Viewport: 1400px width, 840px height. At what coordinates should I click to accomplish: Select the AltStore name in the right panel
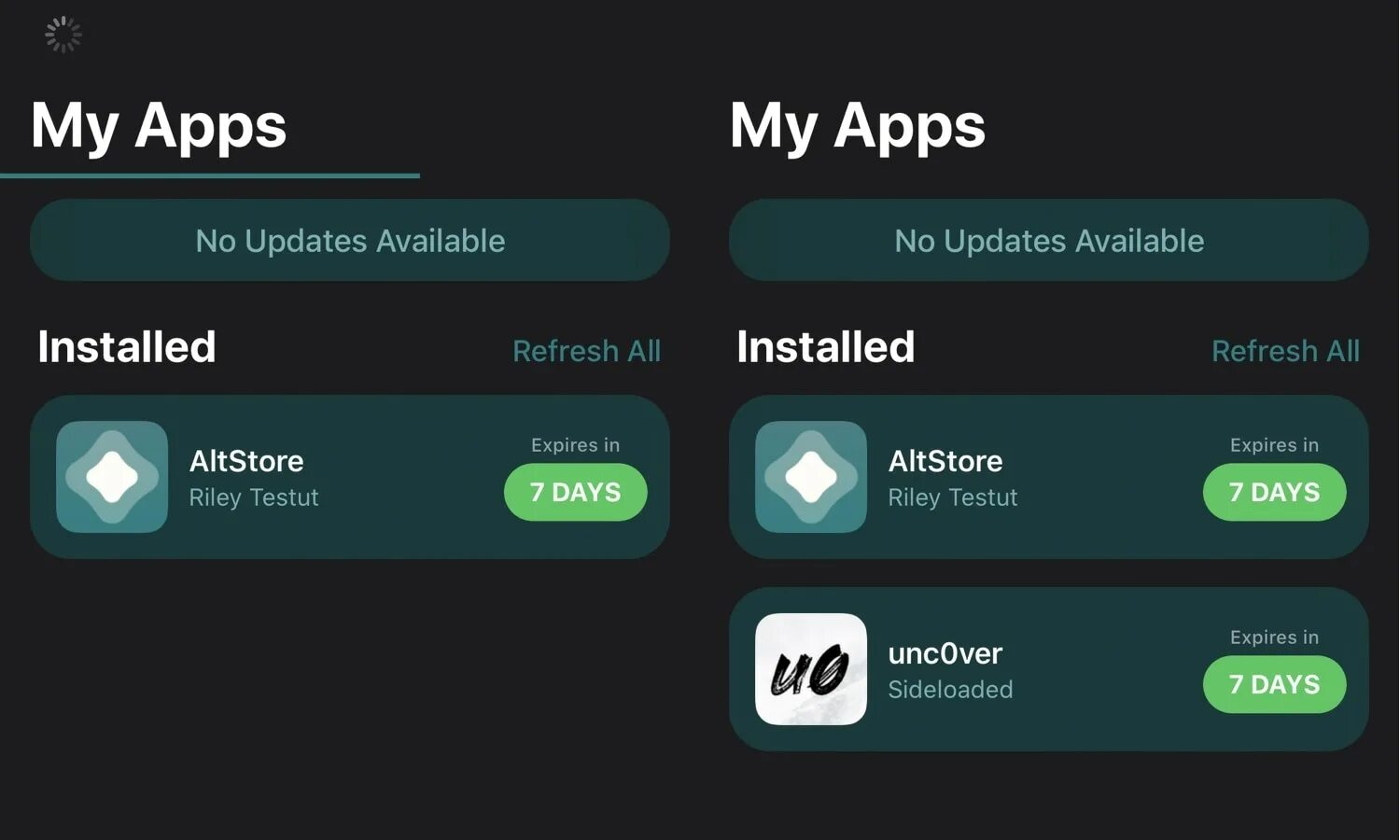point(945,461)
